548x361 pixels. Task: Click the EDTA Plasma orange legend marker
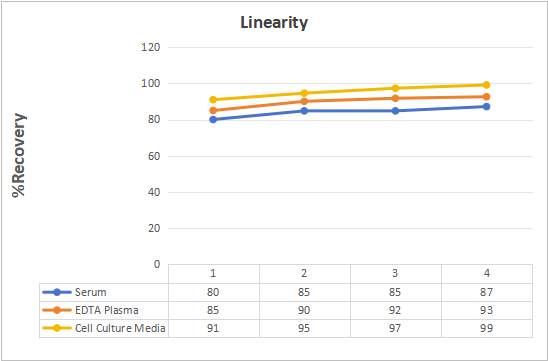[57, 310]
